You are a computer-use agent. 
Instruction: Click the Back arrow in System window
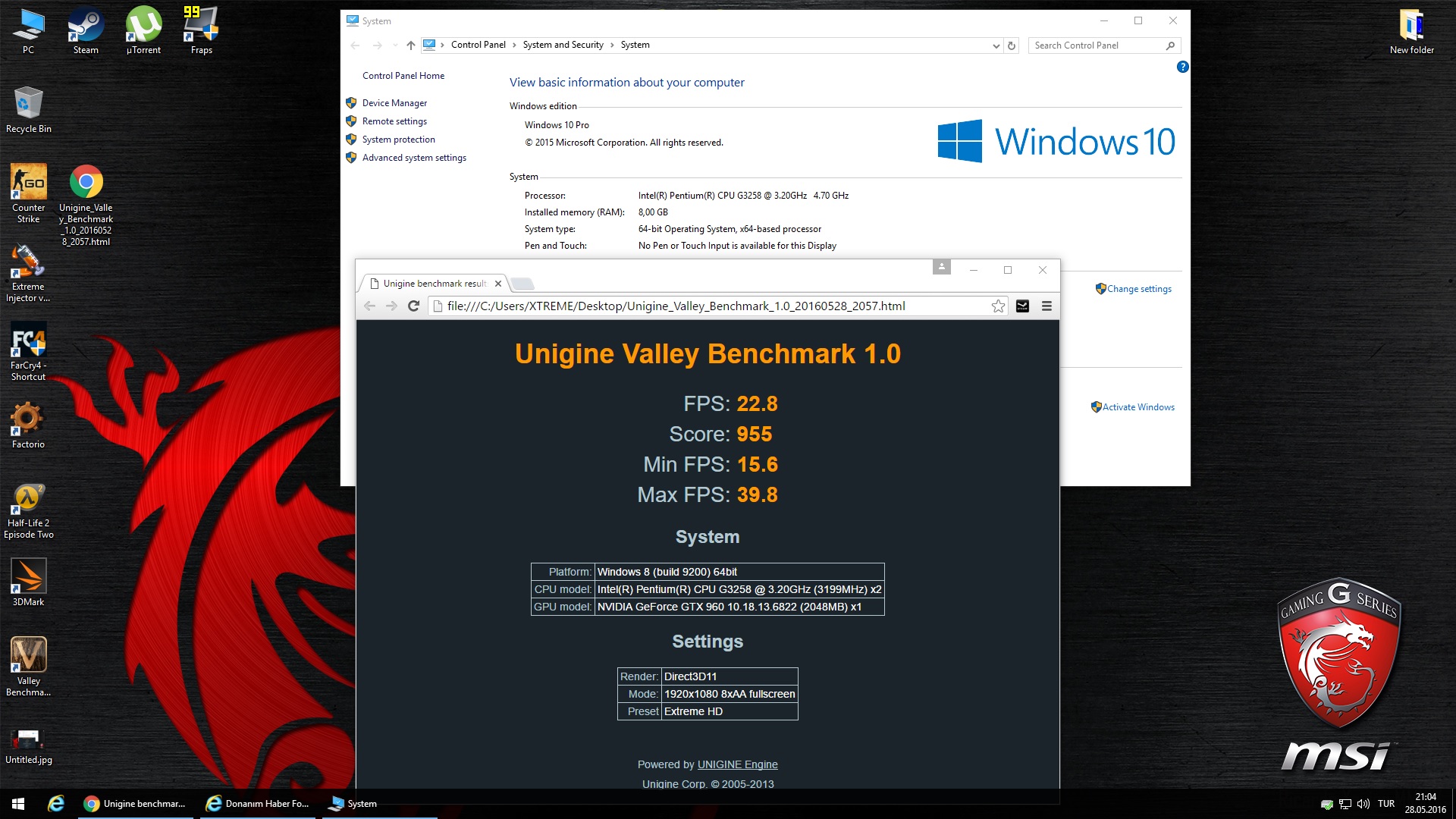tap(355, 45)
